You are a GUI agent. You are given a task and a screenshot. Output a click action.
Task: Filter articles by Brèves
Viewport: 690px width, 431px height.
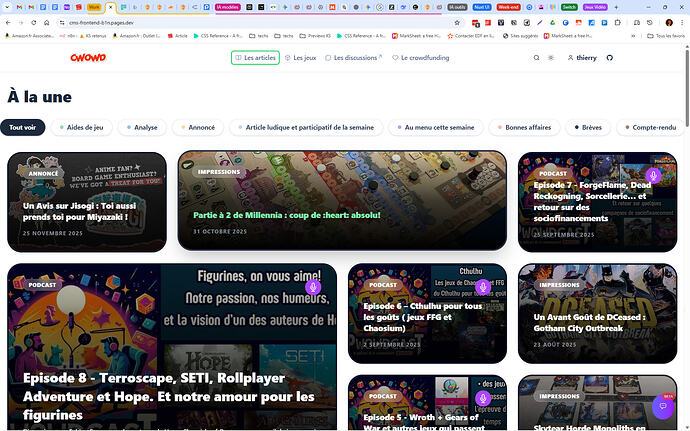click(588, 127)
